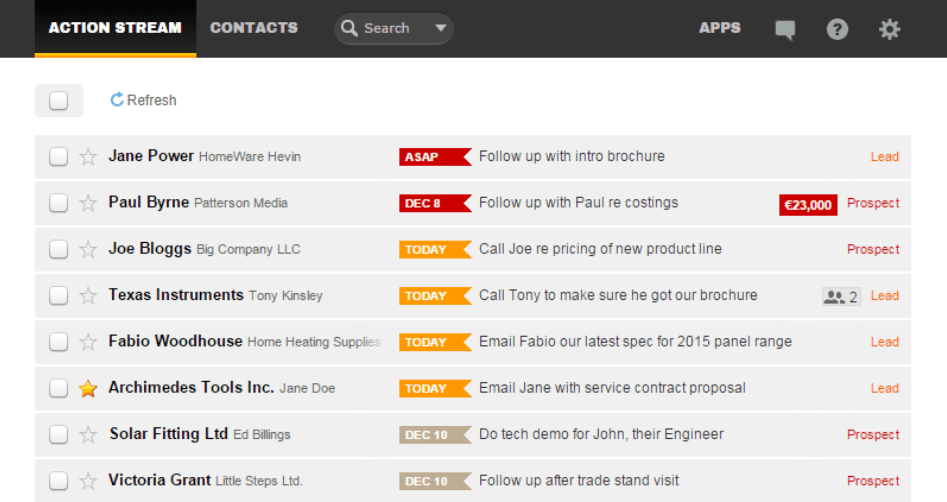
Task: Click the Refresh circular arrow icon
Action: click(x=117, y=100)
